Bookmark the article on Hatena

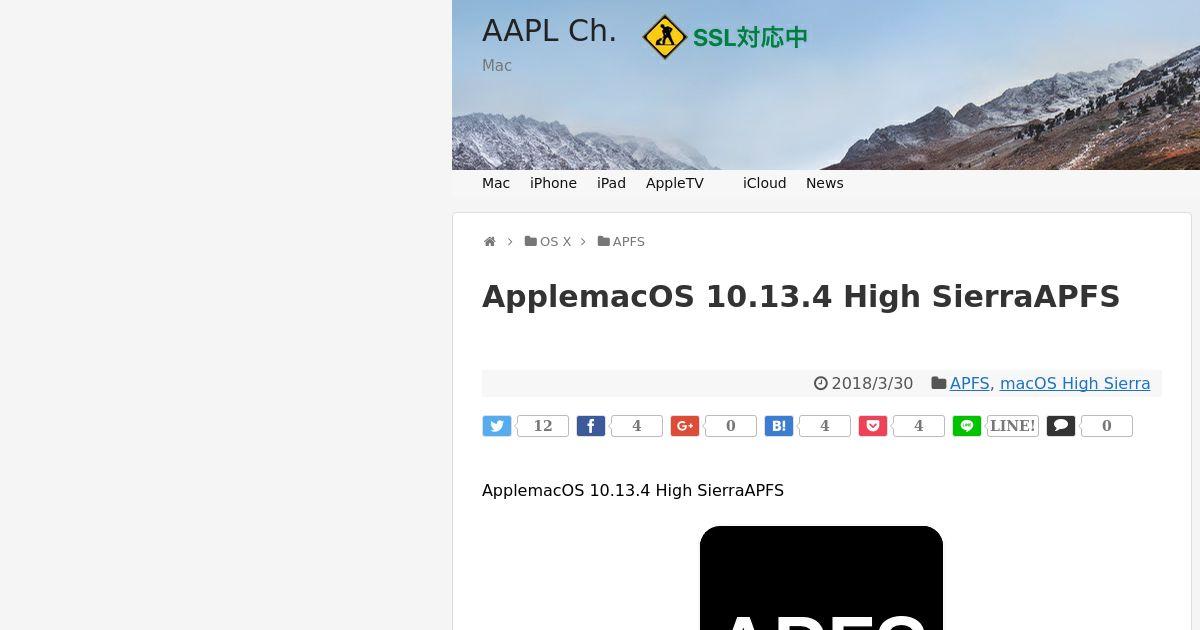(x=779, y=426)
